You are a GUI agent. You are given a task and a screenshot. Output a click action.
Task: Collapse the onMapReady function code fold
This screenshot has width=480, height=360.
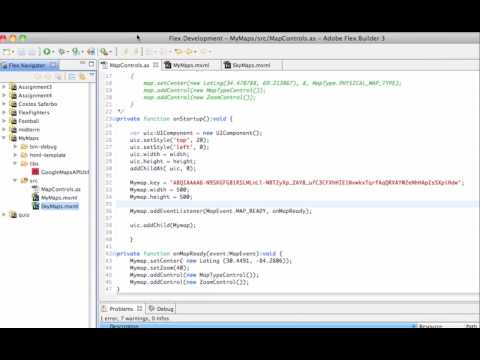click(x=114, y=254)
